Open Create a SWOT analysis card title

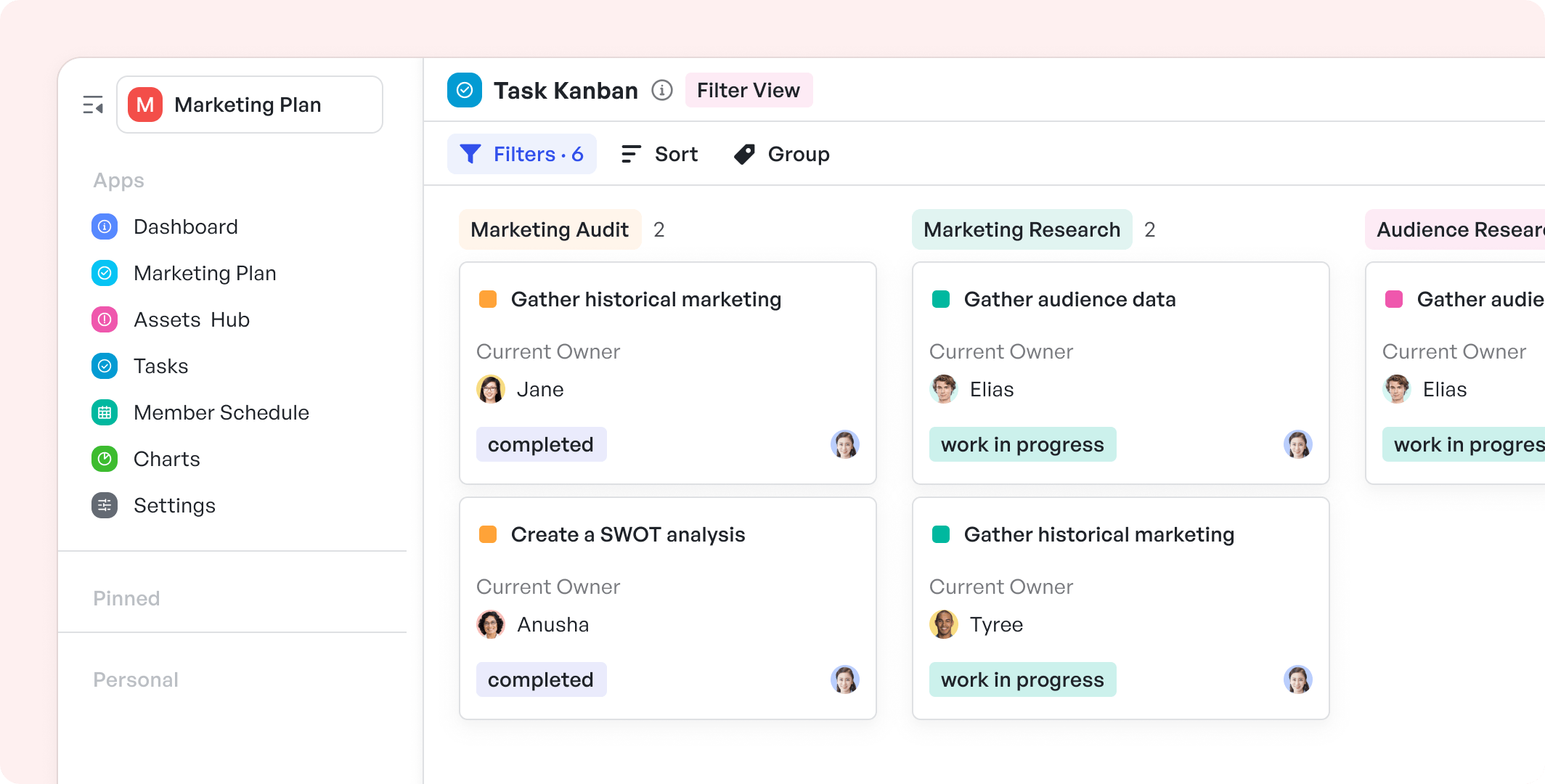pos(628,534)
